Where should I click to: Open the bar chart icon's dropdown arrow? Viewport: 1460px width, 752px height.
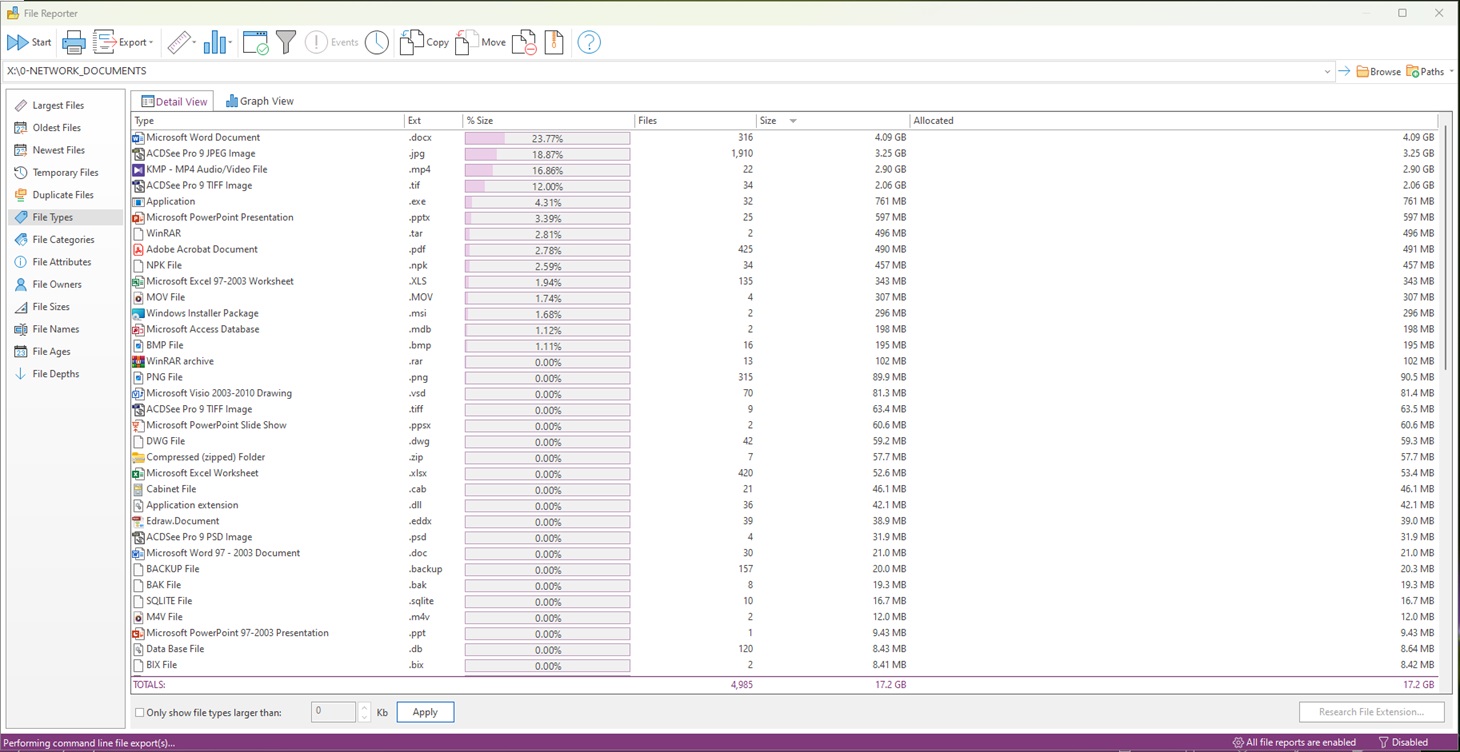tap(230, 43)
